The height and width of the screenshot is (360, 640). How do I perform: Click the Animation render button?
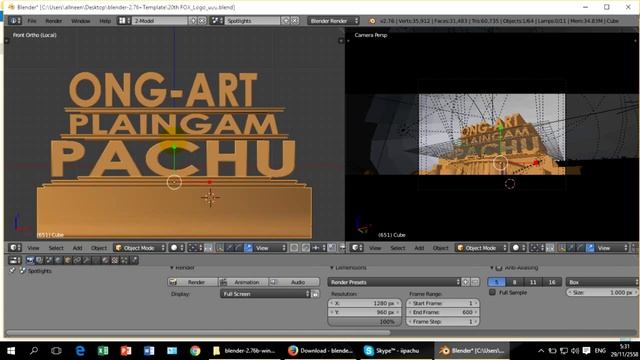point(243,282)
